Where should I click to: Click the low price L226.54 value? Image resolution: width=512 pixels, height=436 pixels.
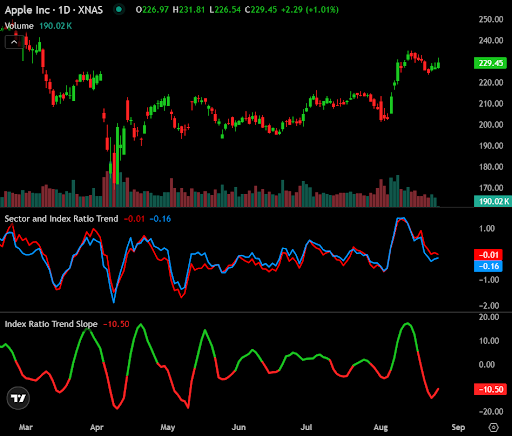tap(225, 10)
